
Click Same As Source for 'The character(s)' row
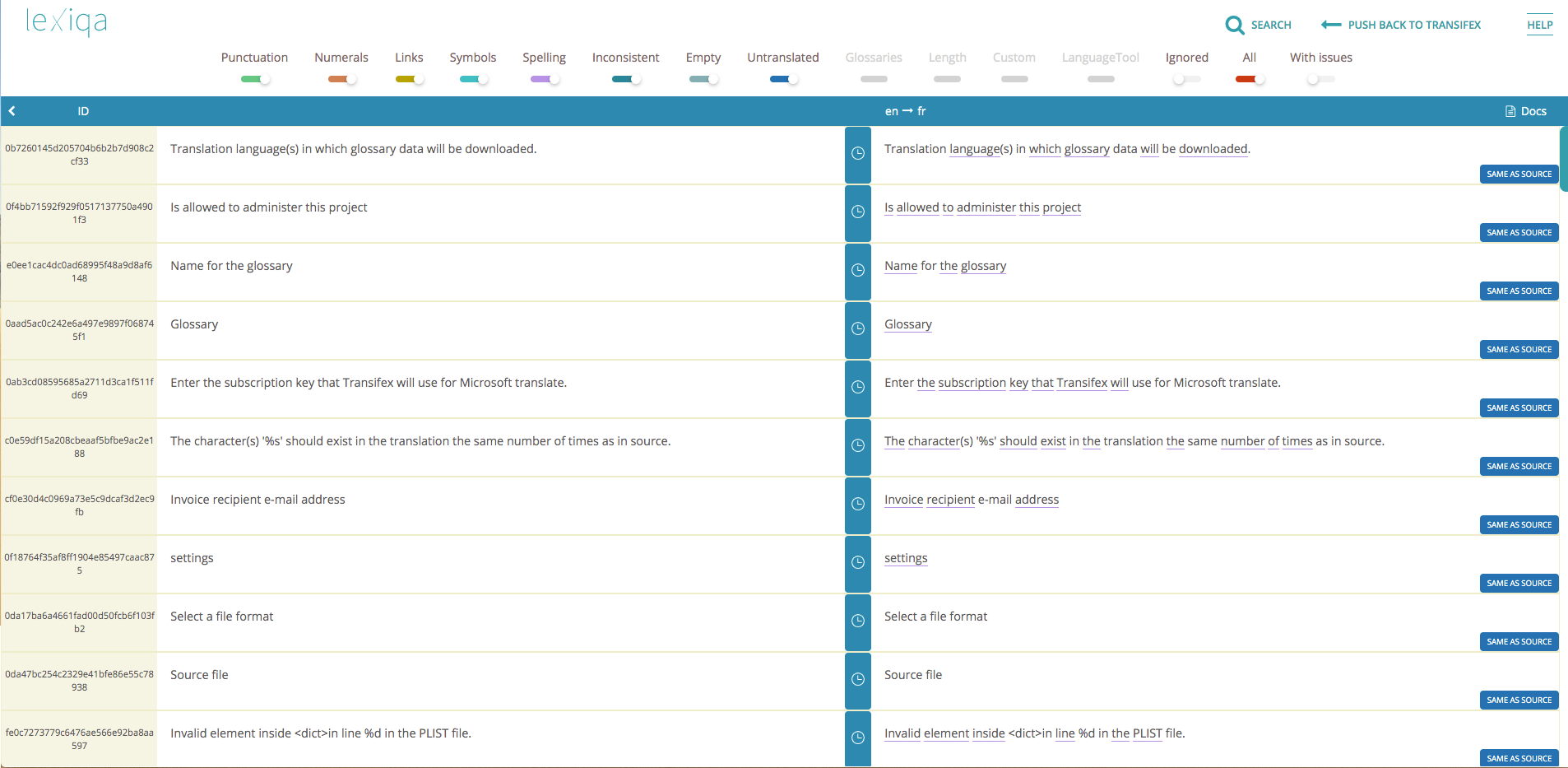tap(1519, 466)
